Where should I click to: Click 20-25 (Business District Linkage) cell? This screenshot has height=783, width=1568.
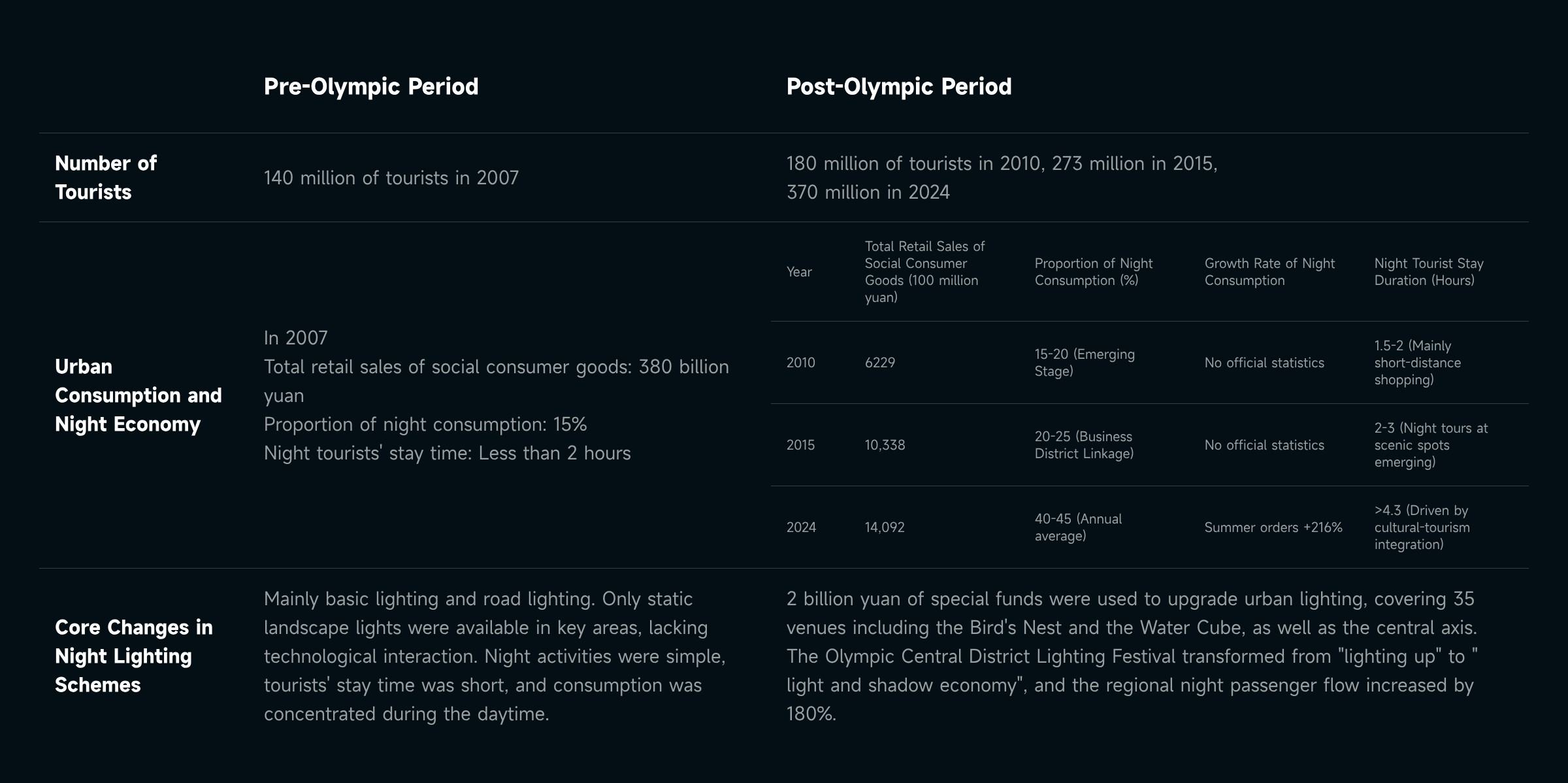1083,445
